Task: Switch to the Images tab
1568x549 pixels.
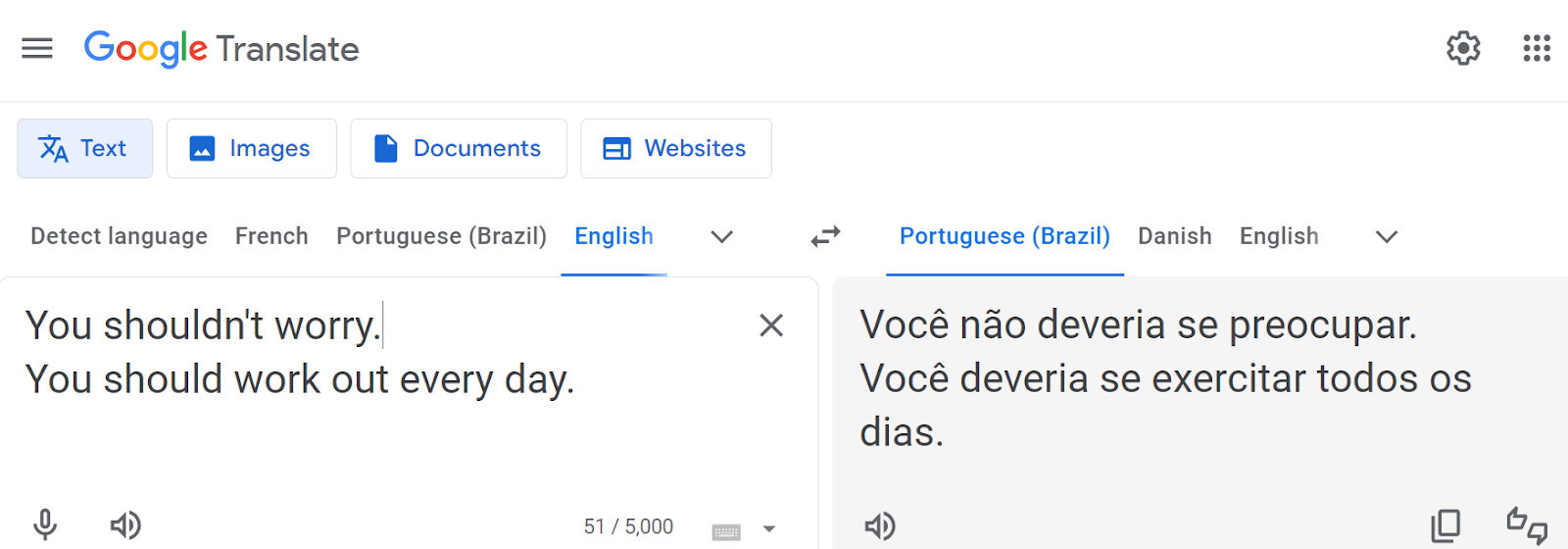Action: [x=252, y=148]
